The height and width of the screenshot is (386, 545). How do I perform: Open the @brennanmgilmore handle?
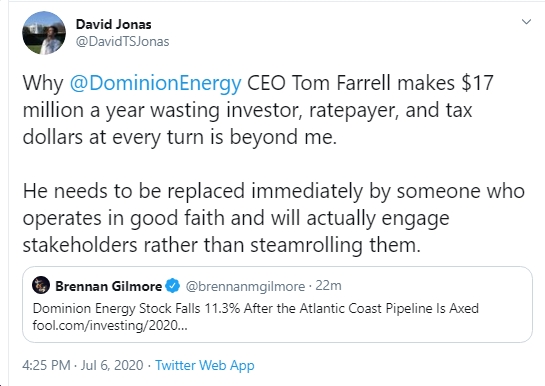point(245,286)
